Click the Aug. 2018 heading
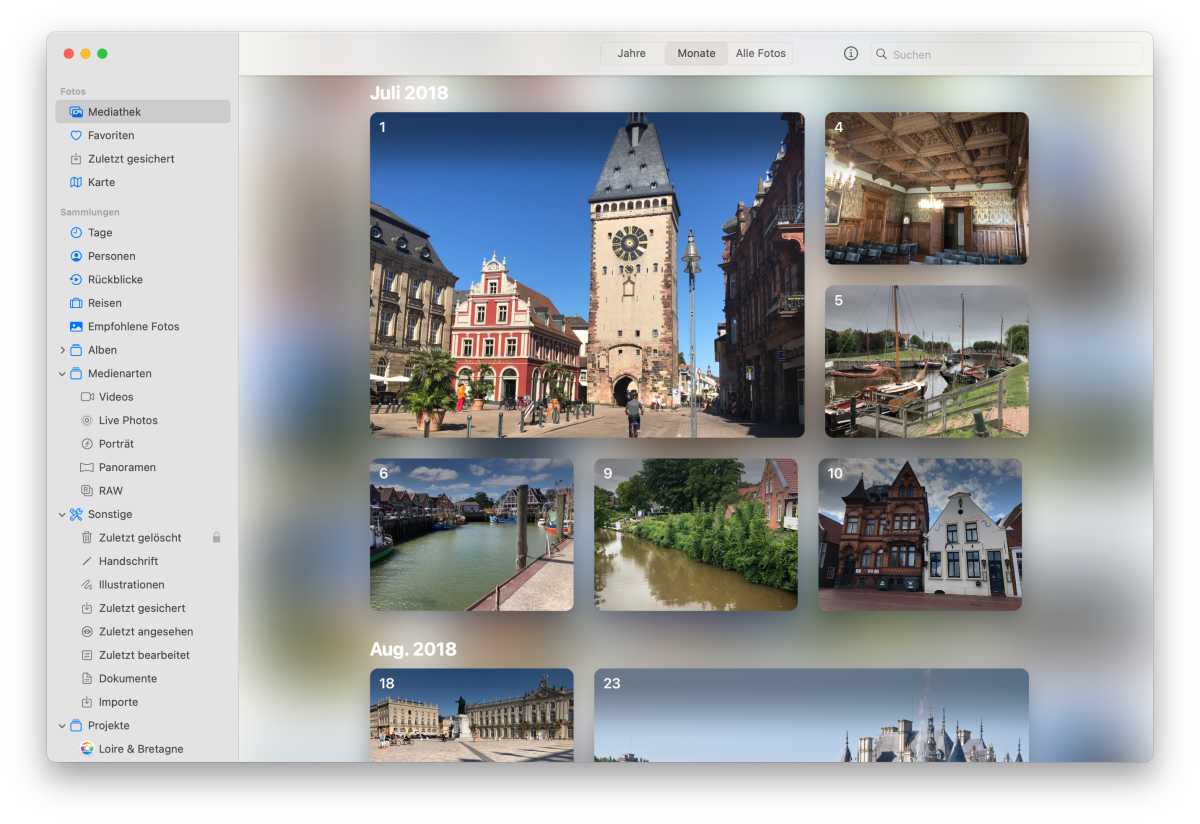The image size is (1200, 824). (413, 649)
